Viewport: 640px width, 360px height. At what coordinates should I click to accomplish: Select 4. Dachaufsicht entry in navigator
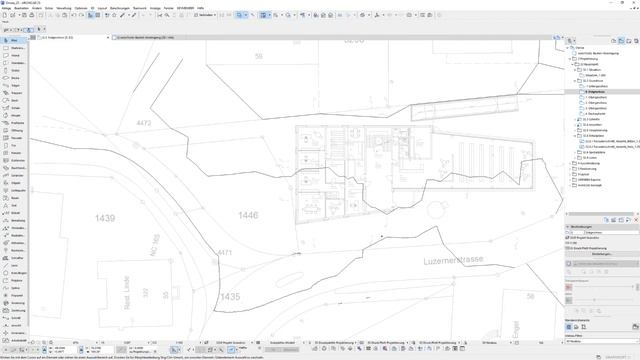coord(596,114)
